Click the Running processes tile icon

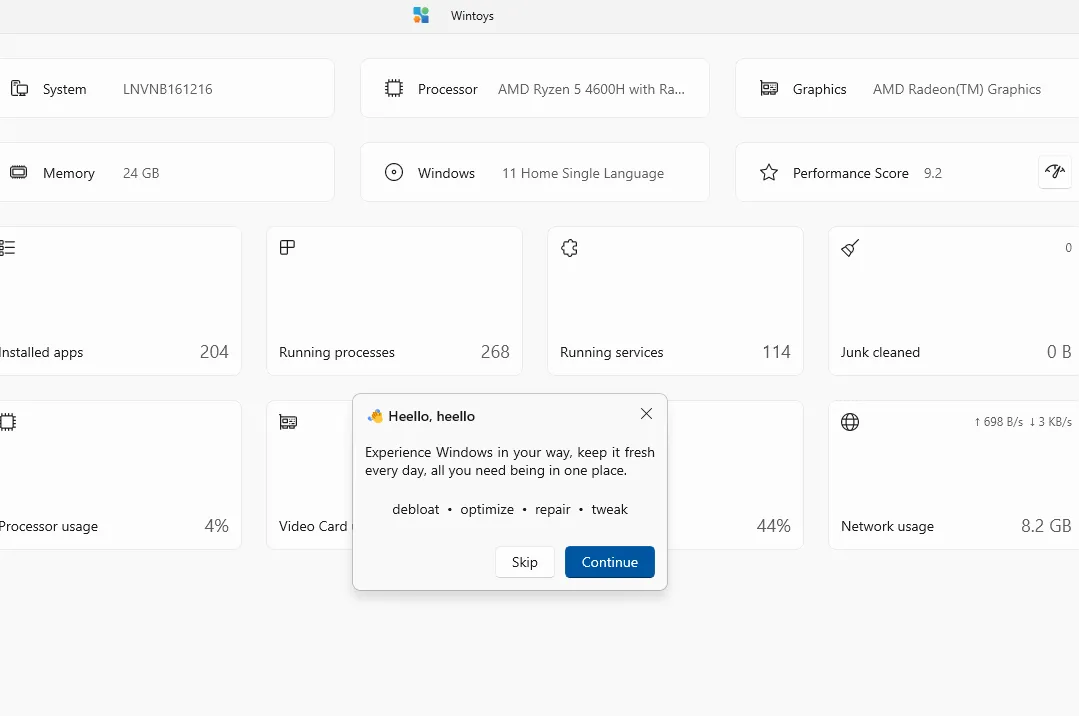288,248
